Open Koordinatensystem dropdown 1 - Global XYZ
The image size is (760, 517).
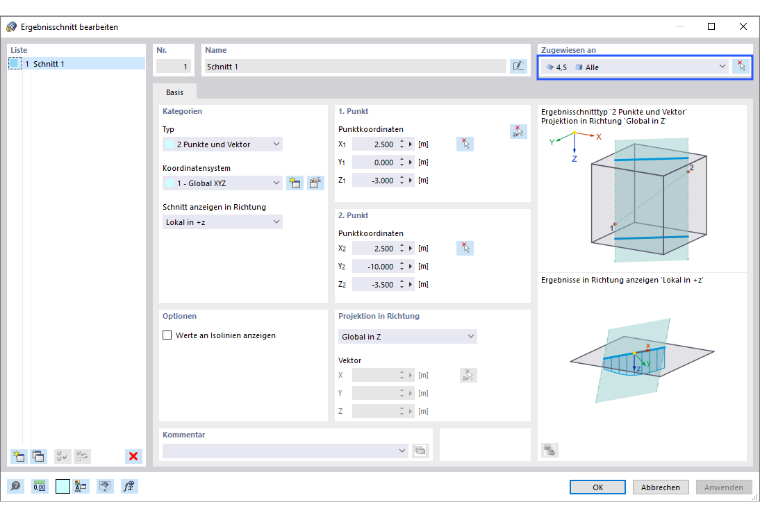(222, 183)
